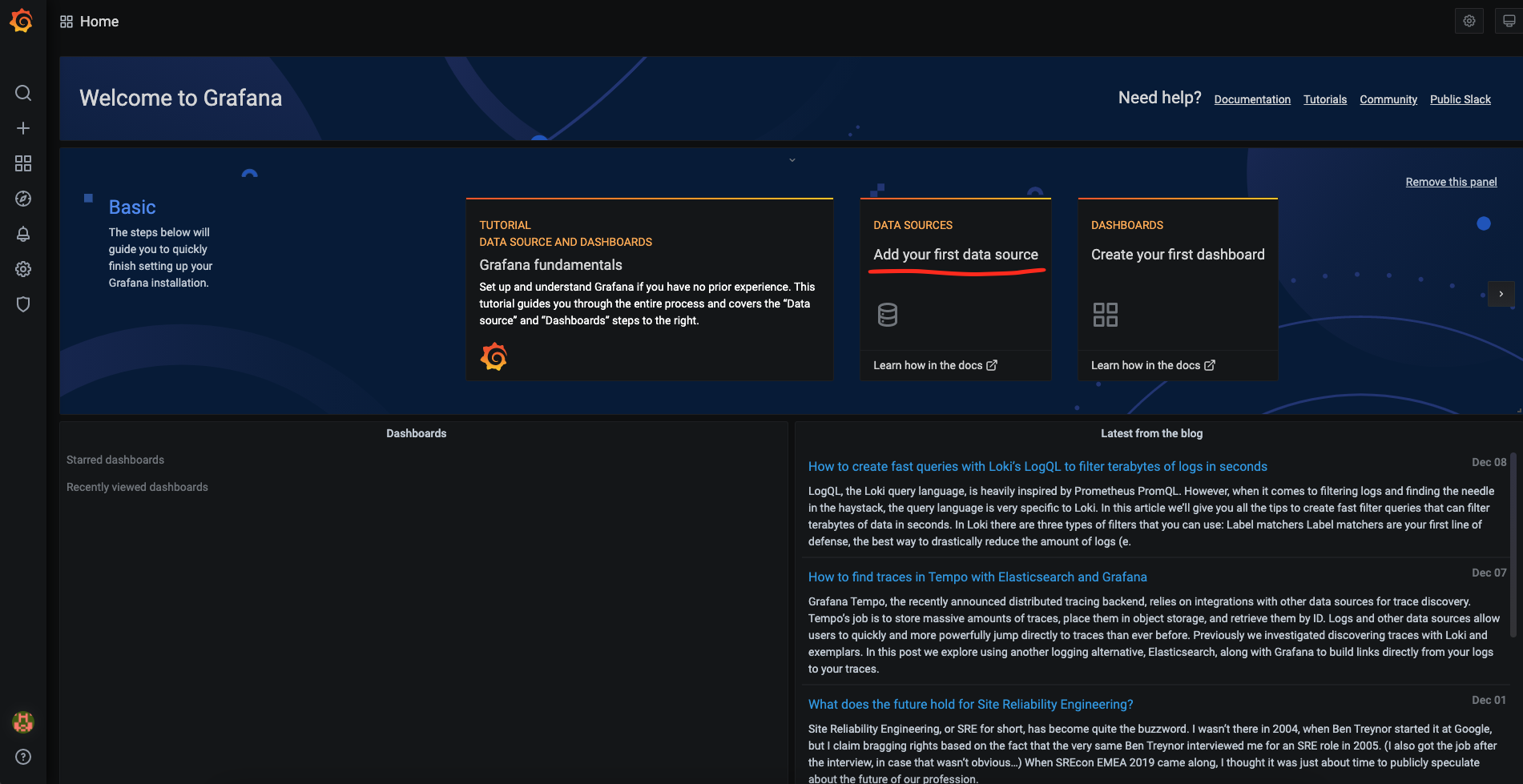The height and width of the screenshot is (784, 1523).
Task: Open the Community help link
Action: 1388,99
